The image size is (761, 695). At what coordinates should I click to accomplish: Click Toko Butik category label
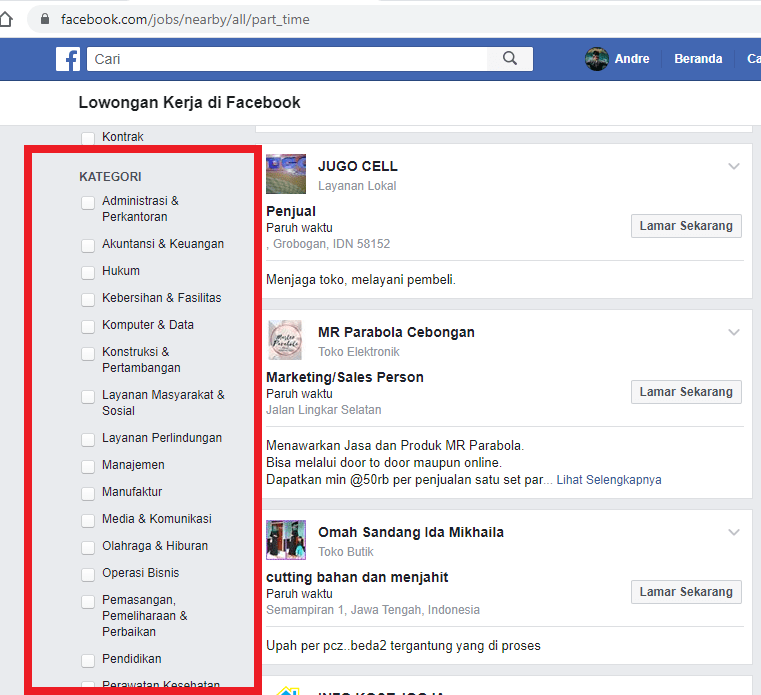click(346, 551)
